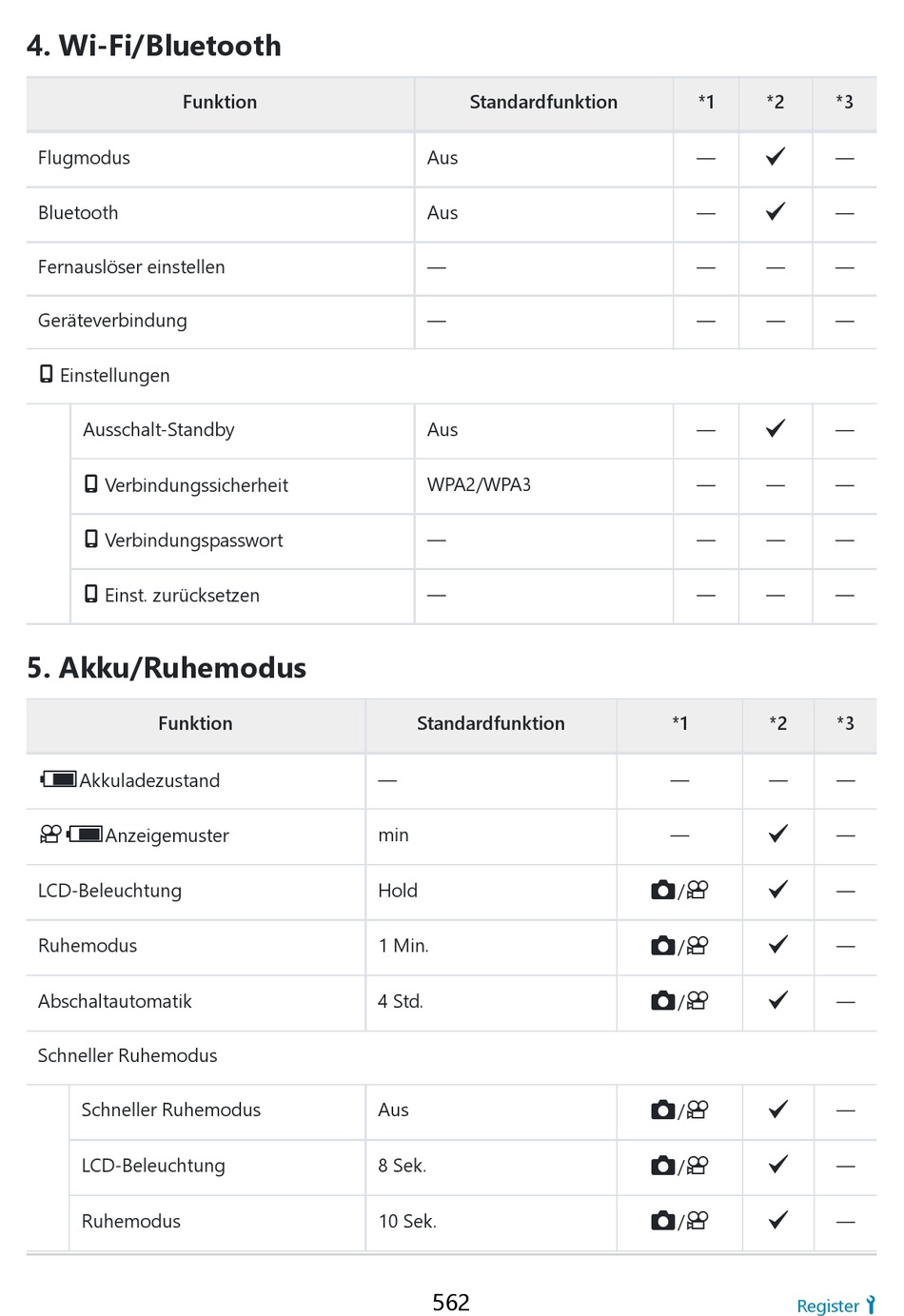Click the page number 562
The height and width of the screenshot is (1316, 904).
(451, 1303)
